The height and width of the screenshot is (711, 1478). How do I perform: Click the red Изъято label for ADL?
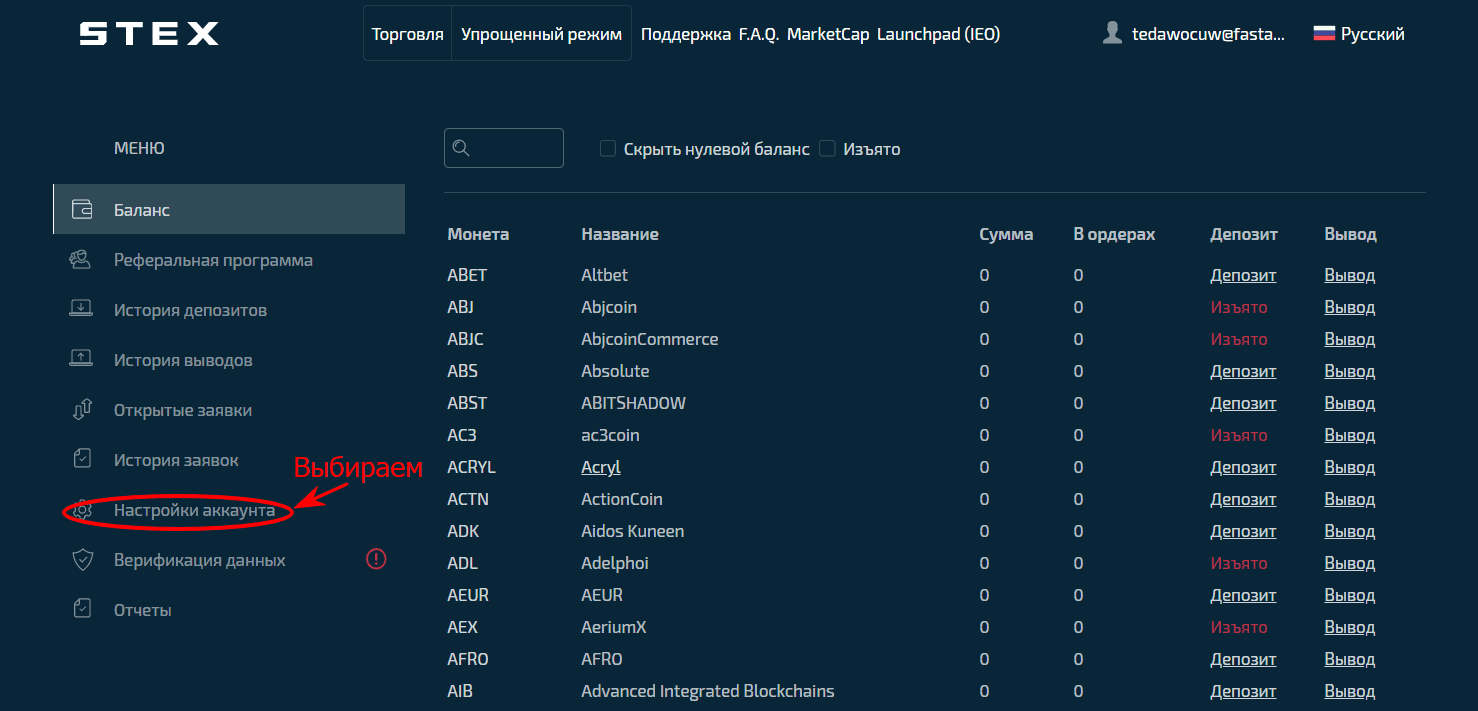point(1238,563)
